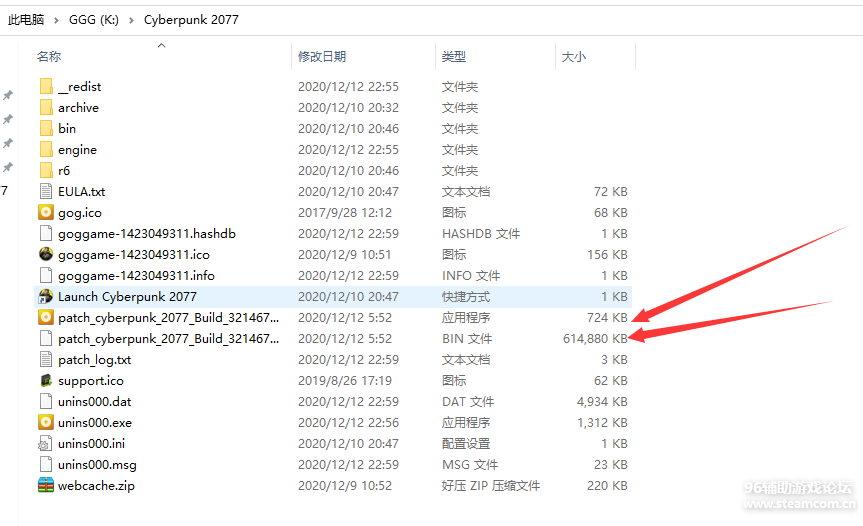863x526 pixels.
Task: Go to GGG (K:) drive breadcrumb
Action: tap(94, 19)
